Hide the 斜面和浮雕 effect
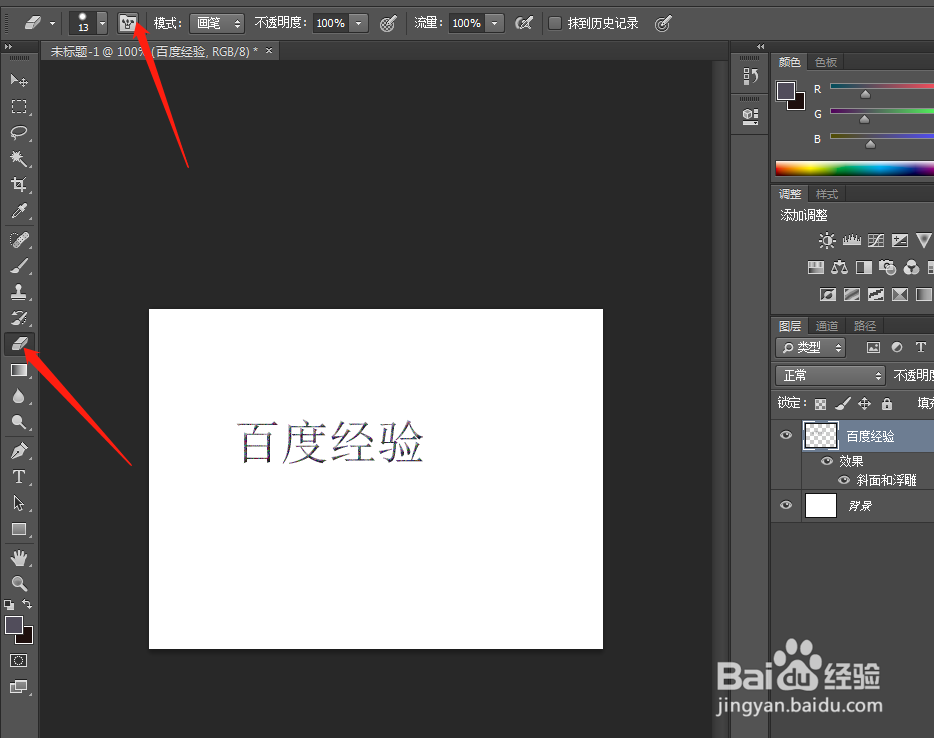The width and height of the screenshot is (934, 738). (x=844, y=480)
